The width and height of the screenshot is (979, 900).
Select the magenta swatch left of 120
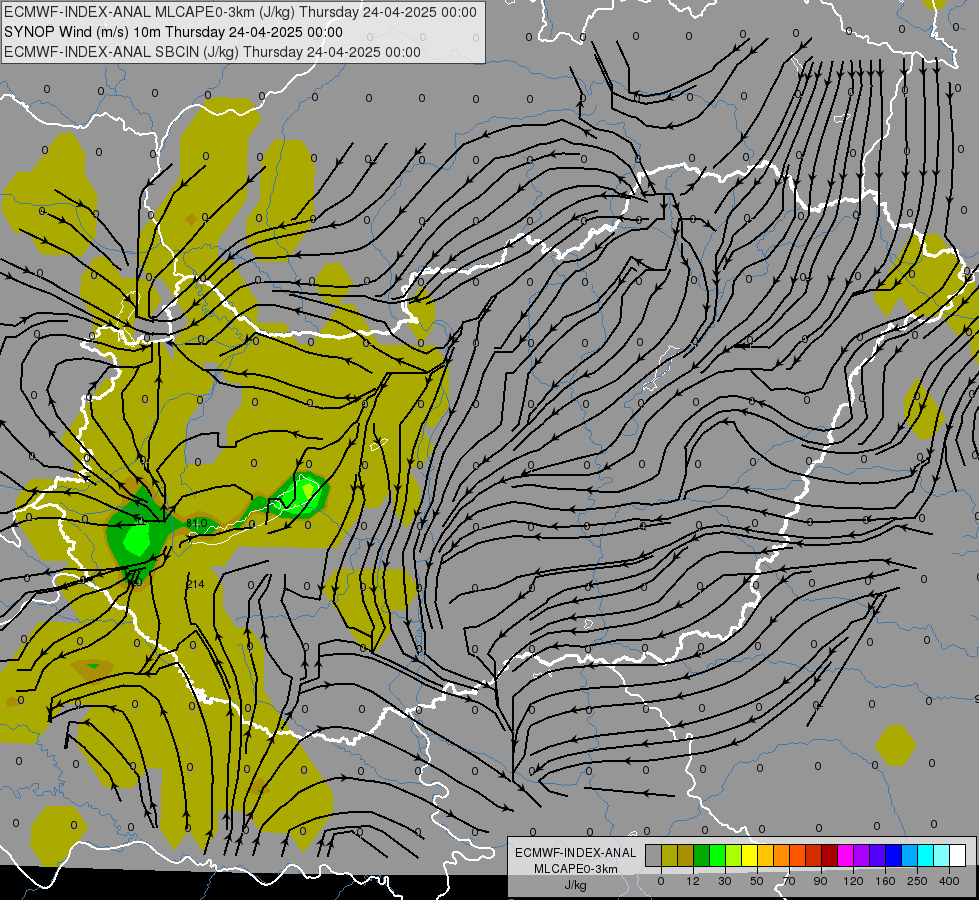point(845,855)
